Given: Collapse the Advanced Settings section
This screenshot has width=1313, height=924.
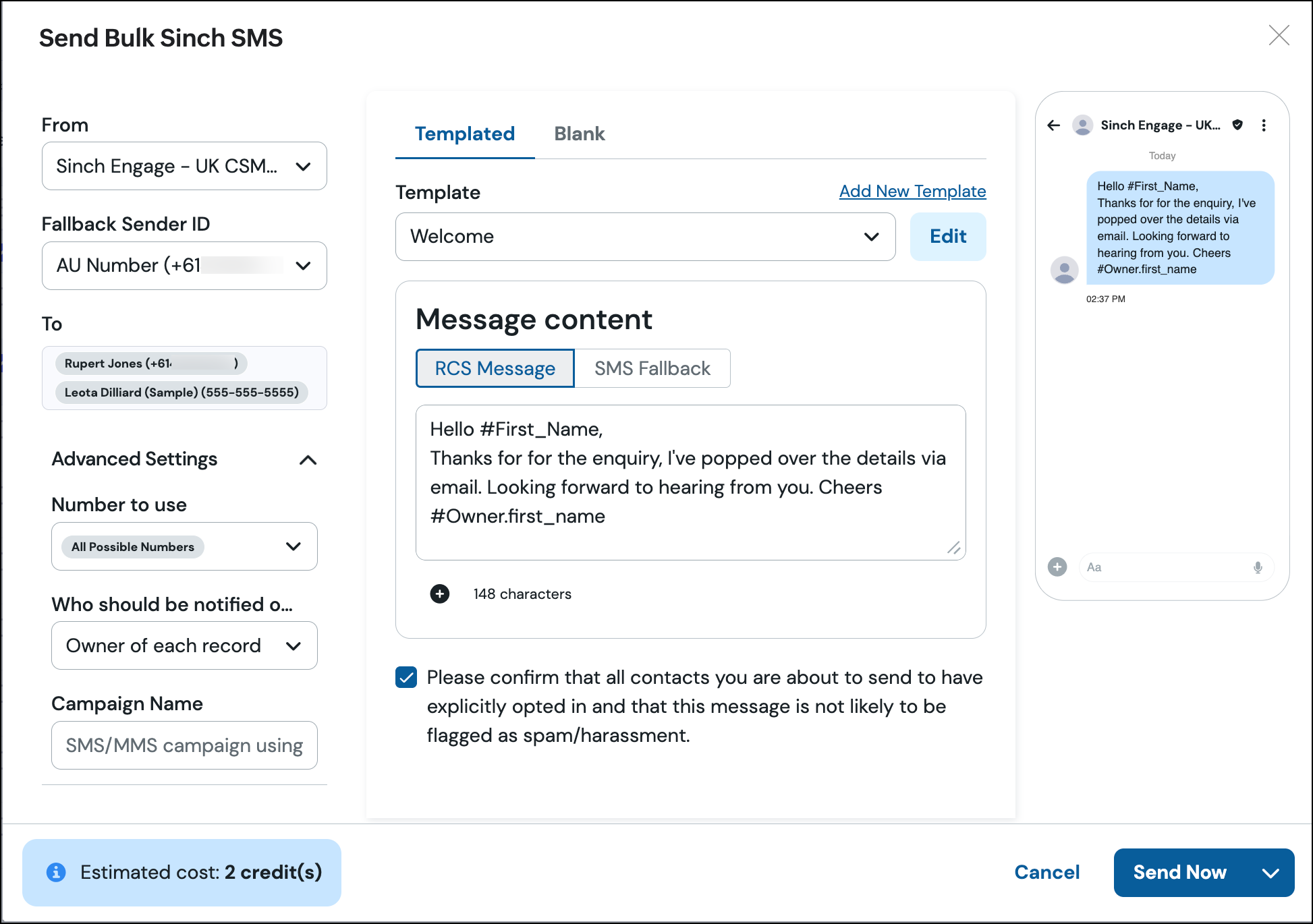Looking at the screenshot, I should pyautogui.click(x=308, y=460).
